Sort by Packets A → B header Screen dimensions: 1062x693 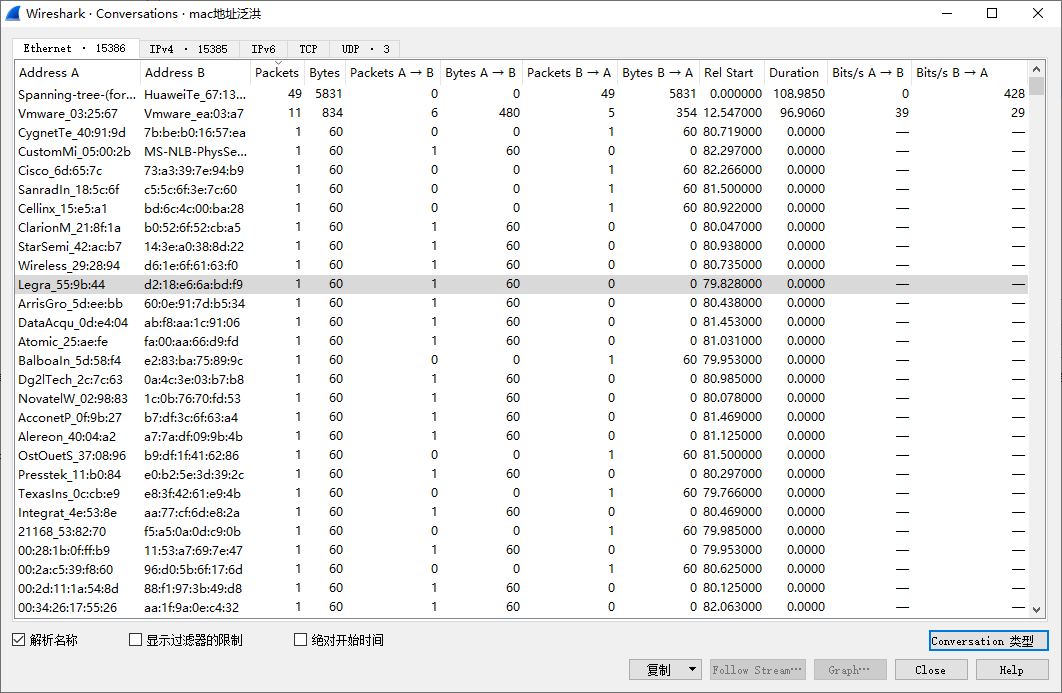coord(392,72)
